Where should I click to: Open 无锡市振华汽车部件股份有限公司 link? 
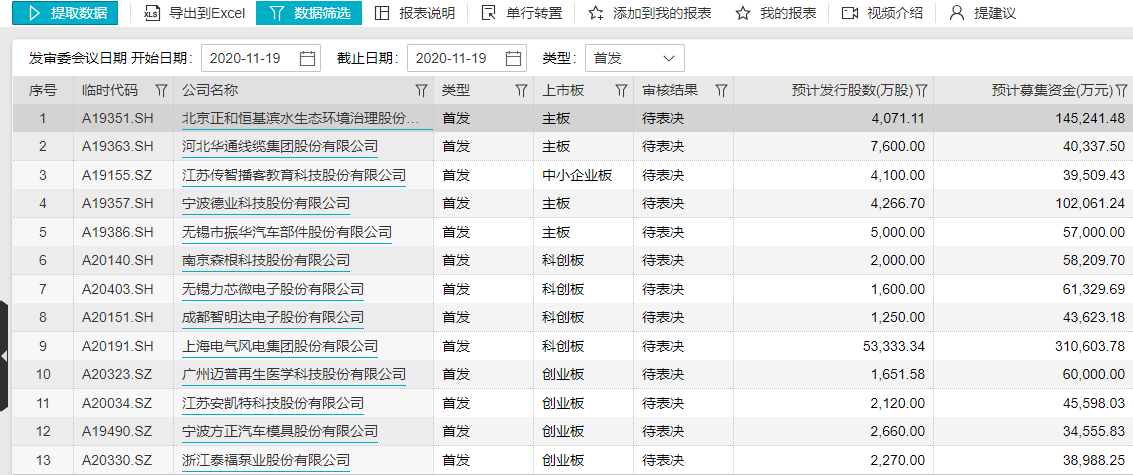tap(287, 232)
